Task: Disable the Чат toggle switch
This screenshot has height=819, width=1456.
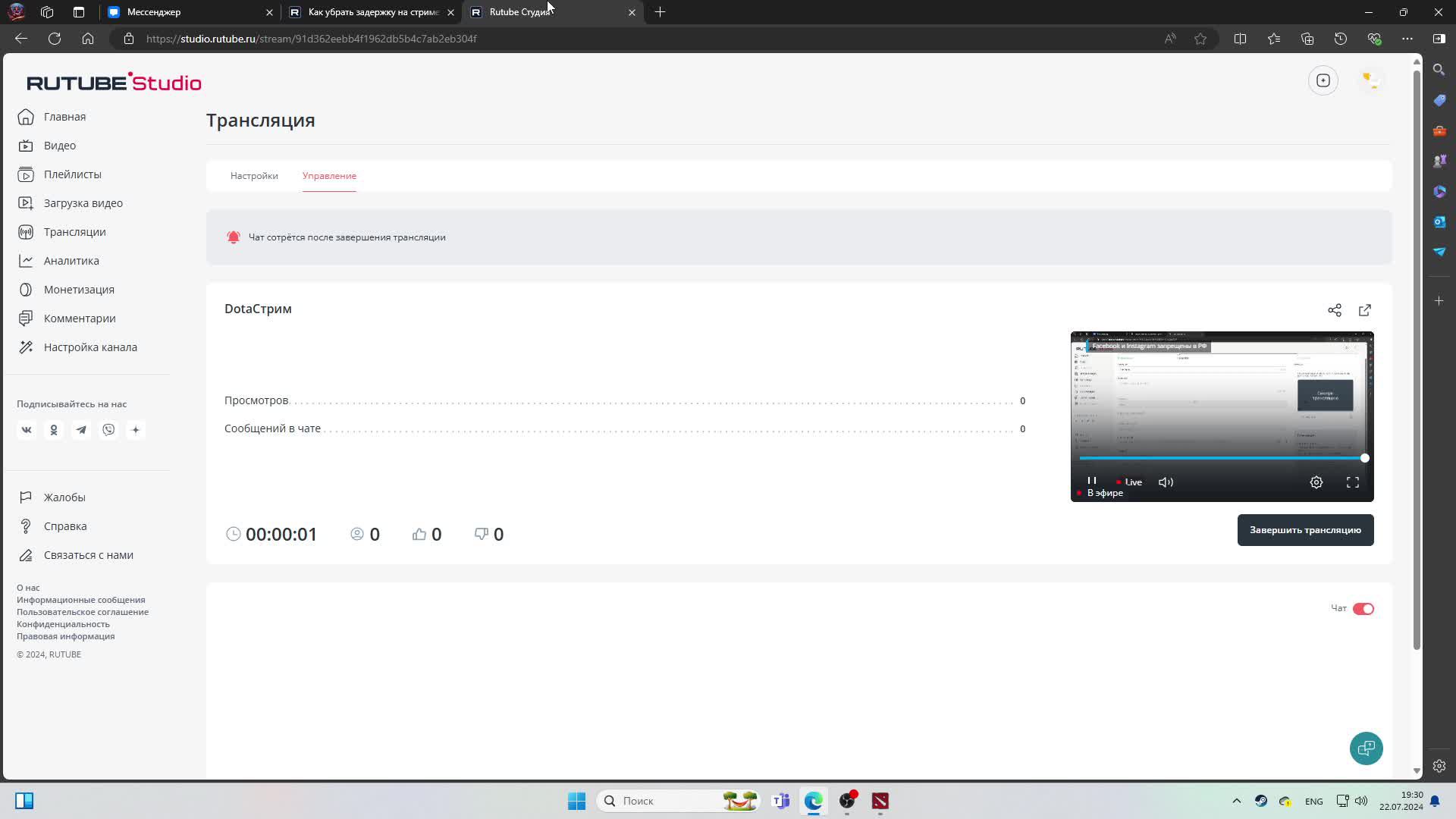Action: (1363, 609)
